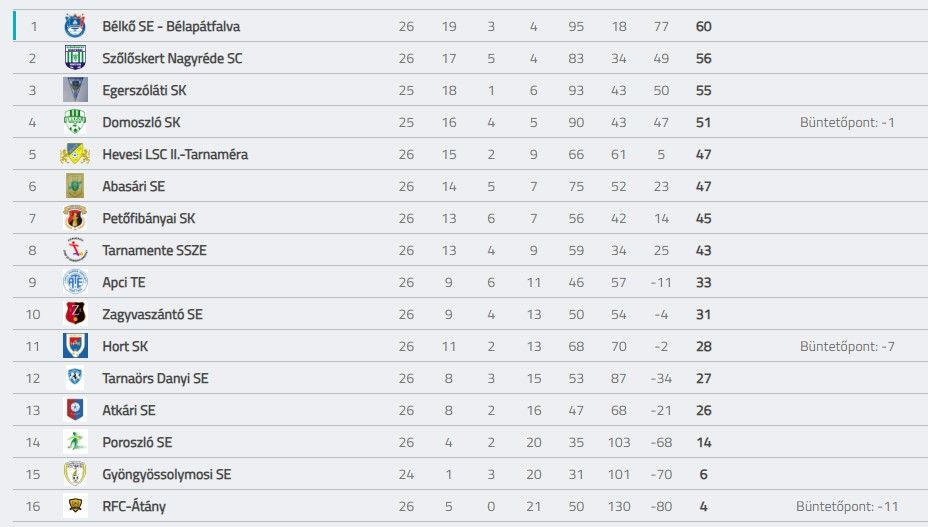Click the Bélkő SE - Bélapátfalva club crest
The image size is (928, 527).
75,26
